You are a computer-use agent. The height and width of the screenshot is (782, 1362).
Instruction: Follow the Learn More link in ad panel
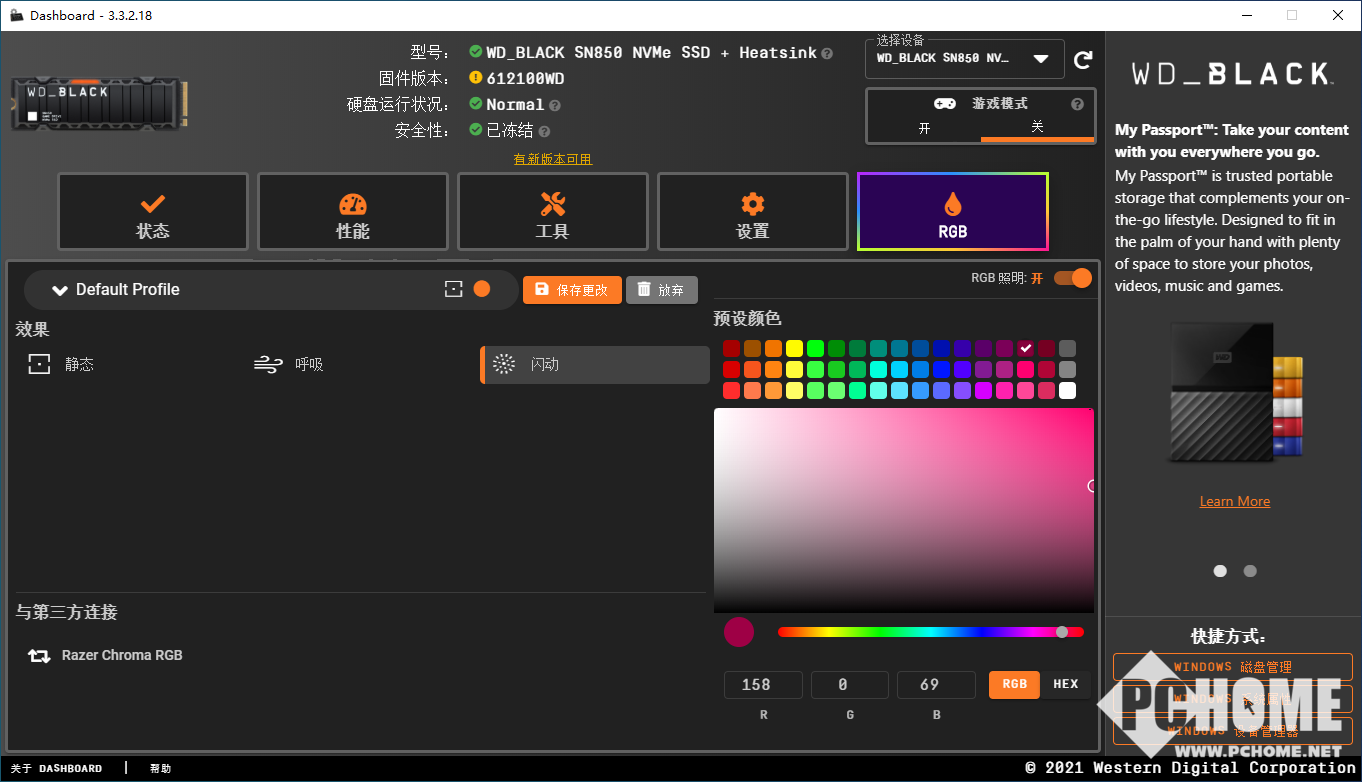(x=1235, y=501)
